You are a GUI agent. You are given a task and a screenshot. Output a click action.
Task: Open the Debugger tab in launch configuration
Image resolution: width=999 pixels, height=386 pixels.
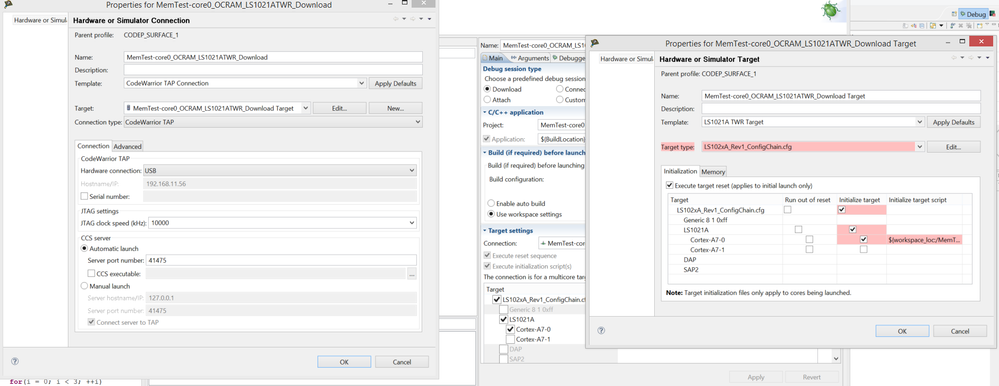(x=568, y=58)
